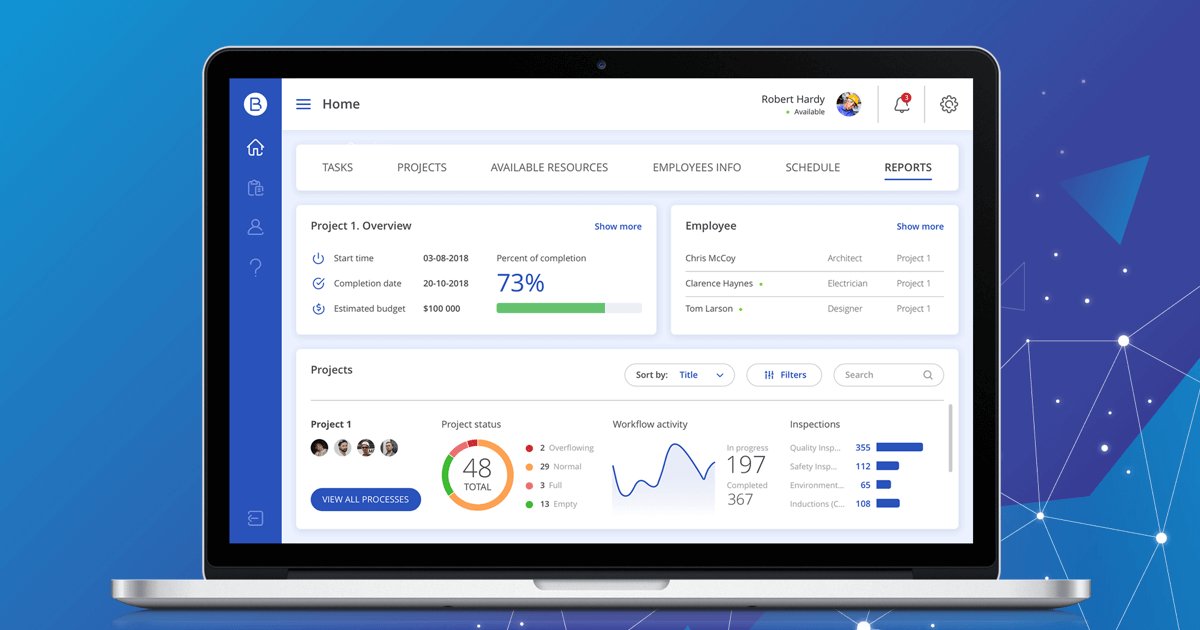This screenshot has height=630, width=1200.
Task: Select employee Clarence Haynes
Action: tap(814, 283)
